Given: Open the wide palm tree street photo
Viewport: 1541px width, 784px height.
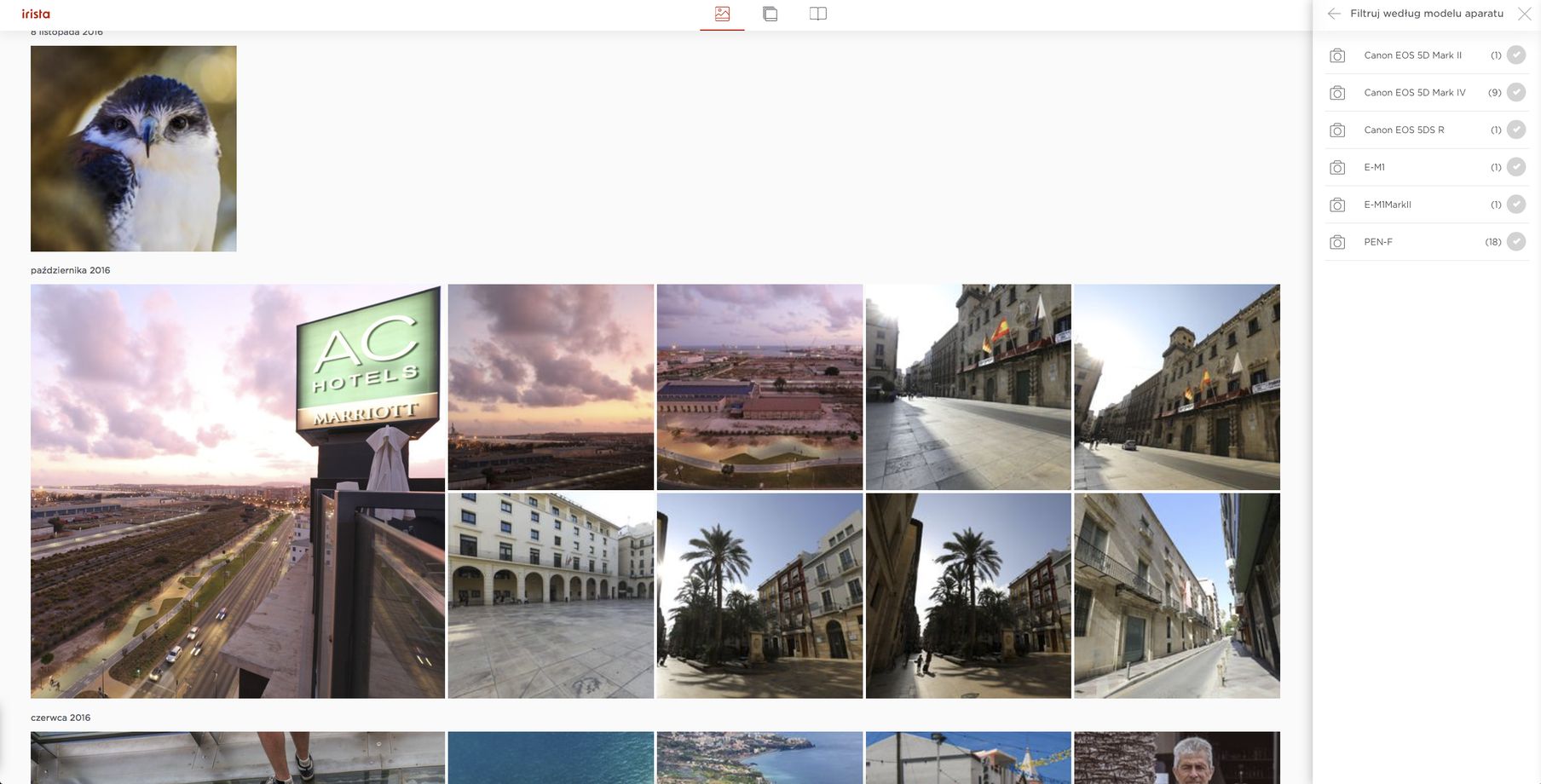Looking at the screenshot, I should pyautogui.click(x=759, y=596).
